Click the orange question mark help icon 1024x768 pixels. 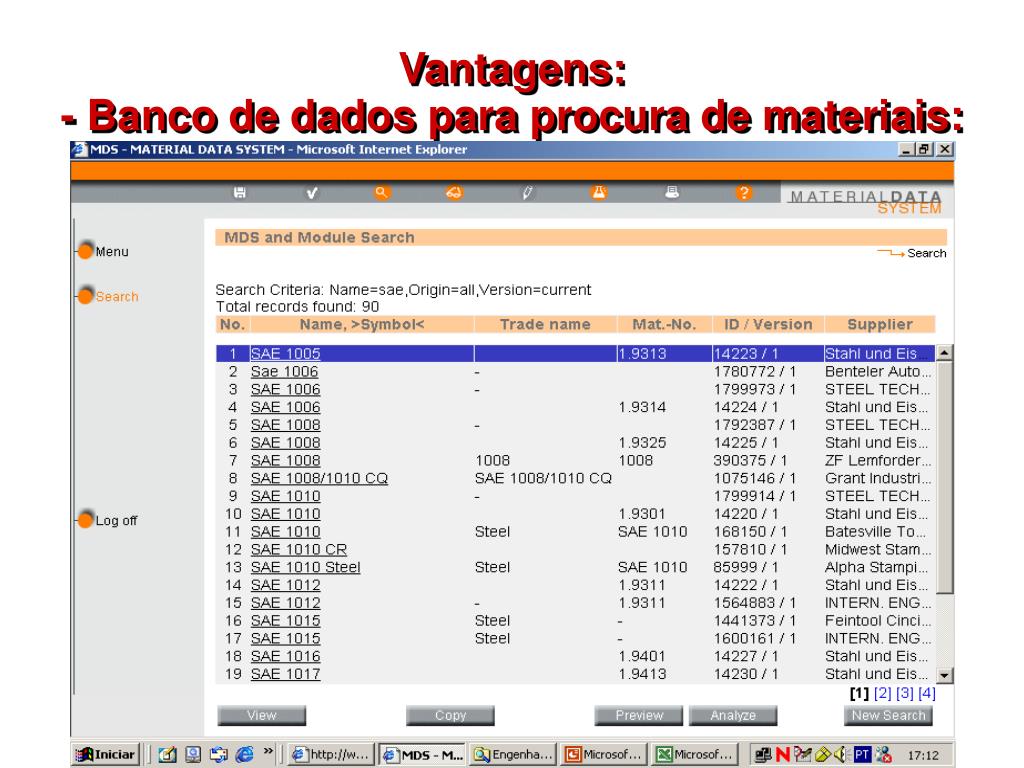tap(744, 193)
